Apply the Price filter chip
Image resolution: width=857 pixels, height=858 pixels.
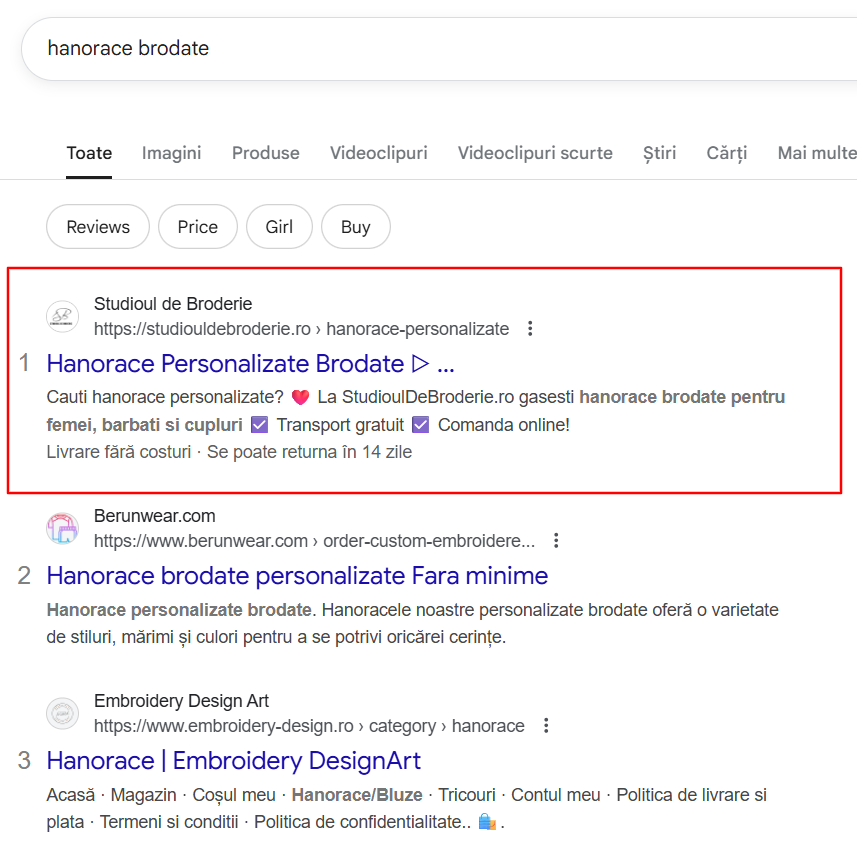(x=198, y=227)
